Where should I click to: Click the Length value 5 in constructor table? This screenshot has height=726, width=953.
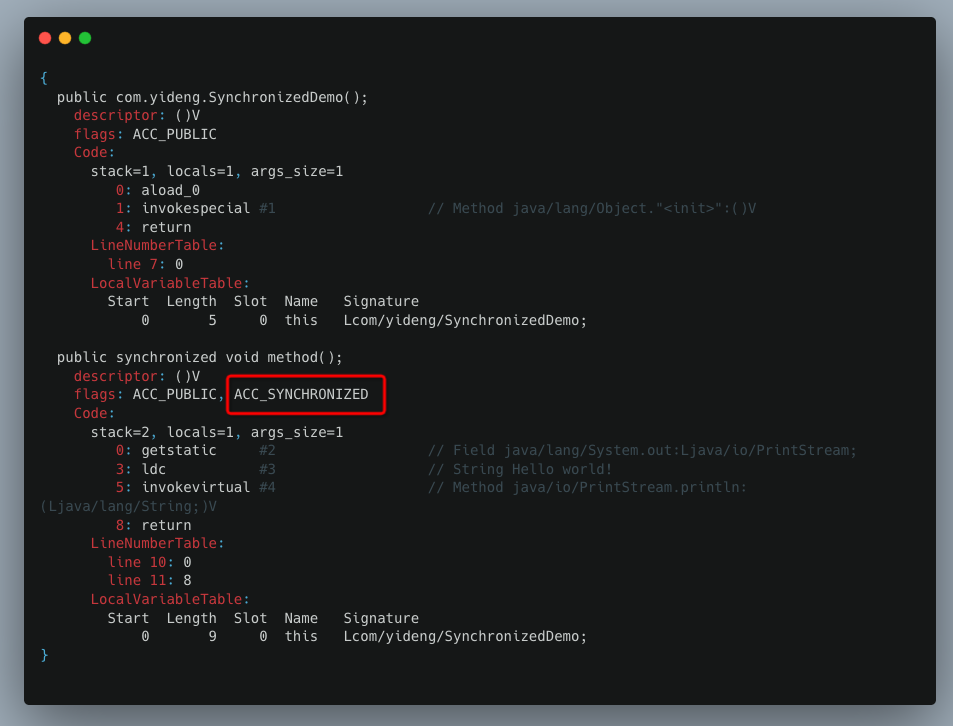point(212,320)
